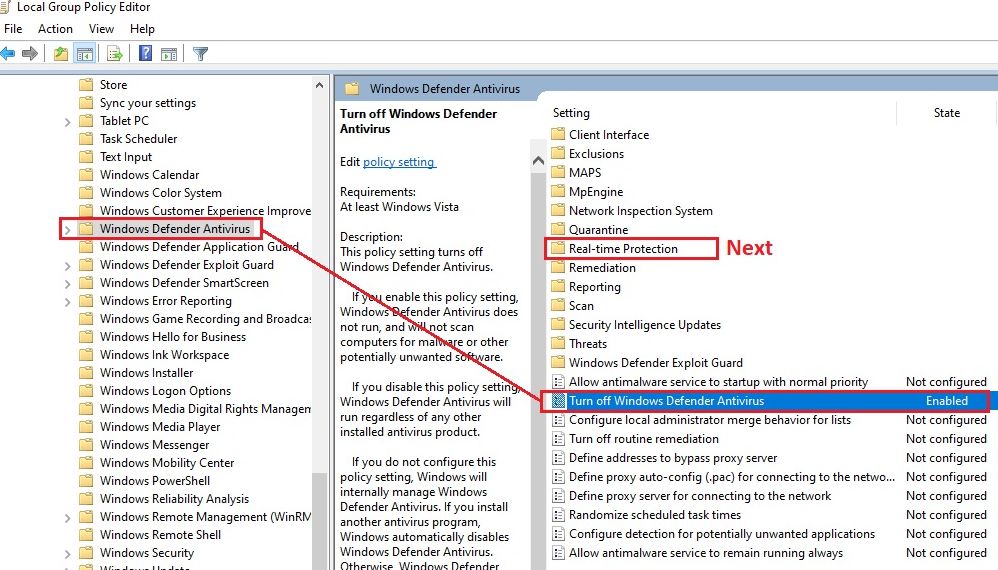Expand the Windows Defender Exploit Guard tree node
The height and width of the screenshot is (570, 998).
click(x=67, y=265)
